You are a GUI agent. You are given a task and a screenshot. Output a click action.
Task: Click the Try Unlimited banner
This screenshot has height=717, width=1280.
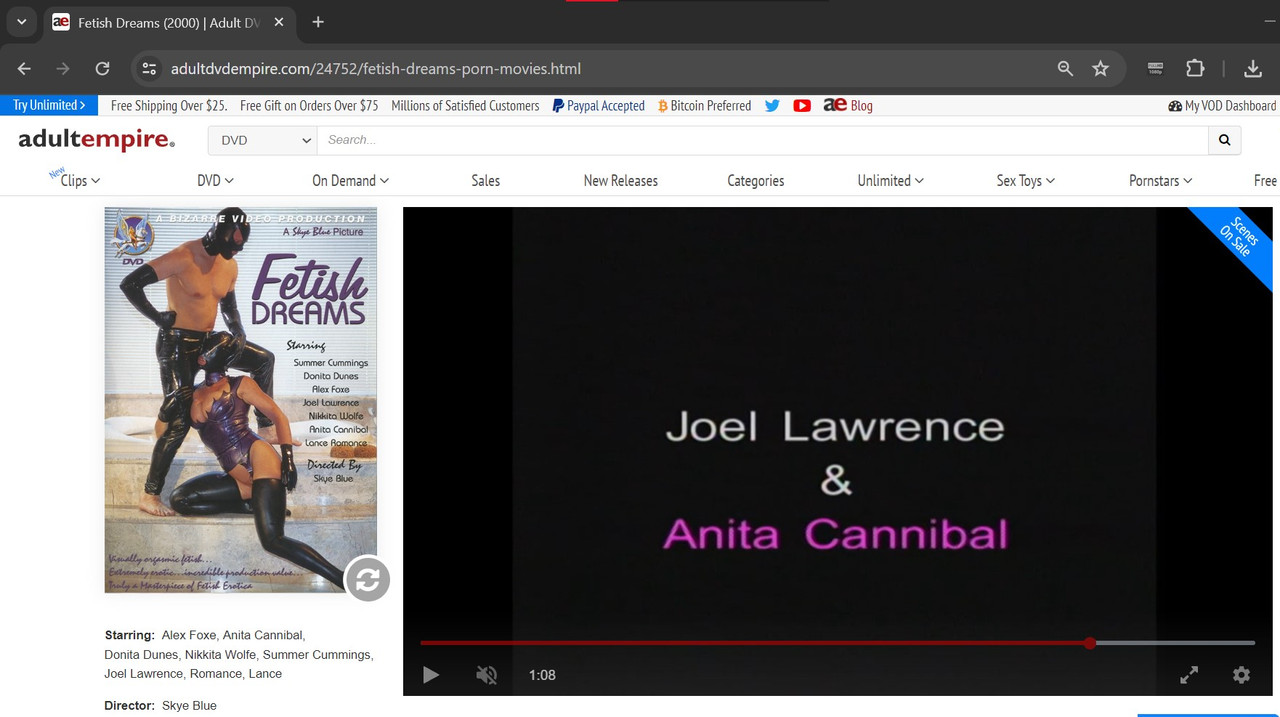(x=49, y=105)
